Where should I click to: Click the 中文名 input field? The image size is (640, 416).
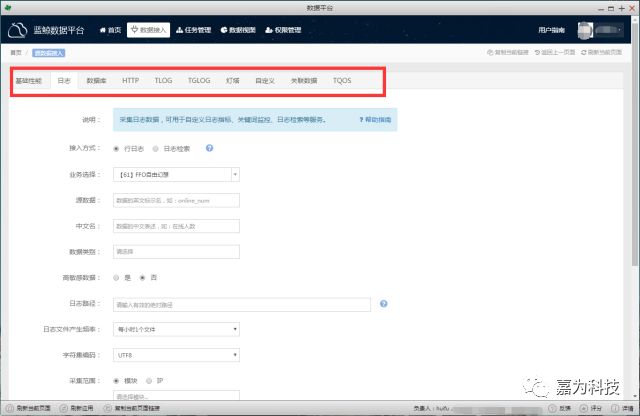click(x=176, y=226)
